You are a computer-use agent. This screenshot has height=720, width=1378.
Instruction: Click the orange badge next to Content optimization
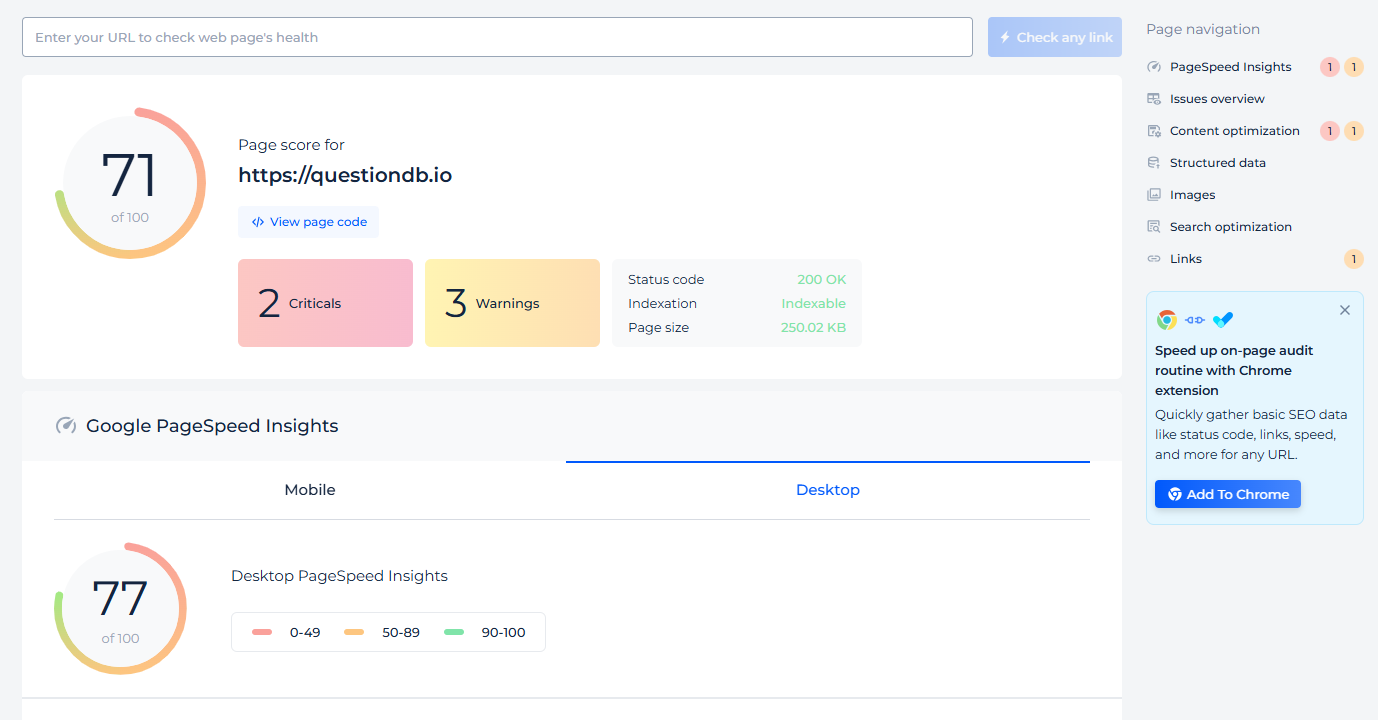[x=1354, y=131]
